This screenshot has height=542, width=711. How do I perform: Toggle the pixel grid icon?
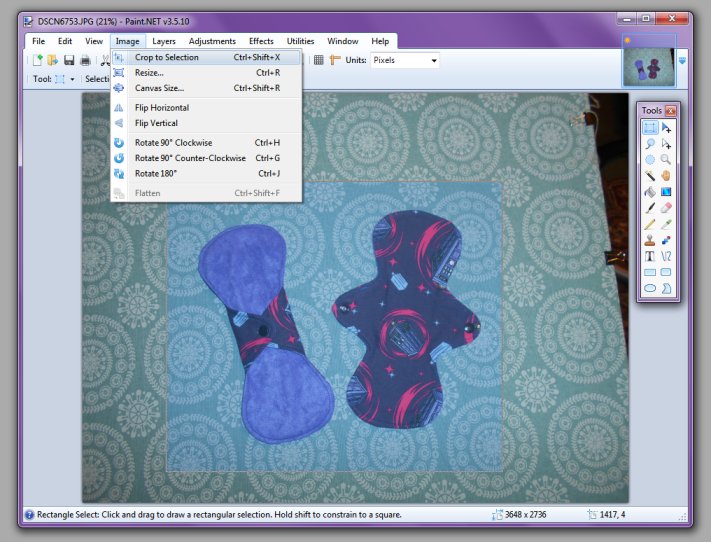tap(318, 60)
